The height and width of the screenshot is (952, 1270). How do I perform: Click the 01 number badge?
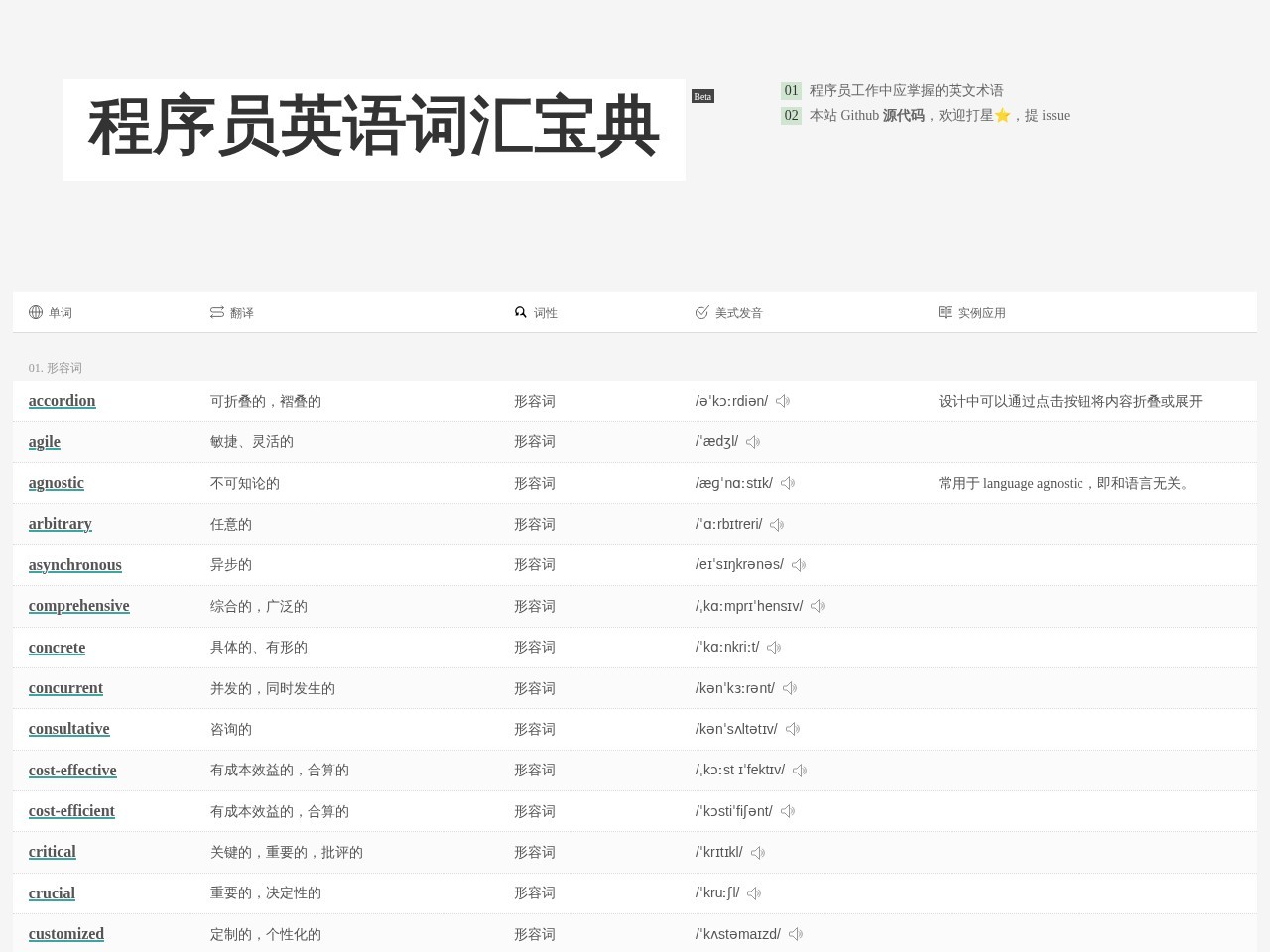[x=791, y=90]
